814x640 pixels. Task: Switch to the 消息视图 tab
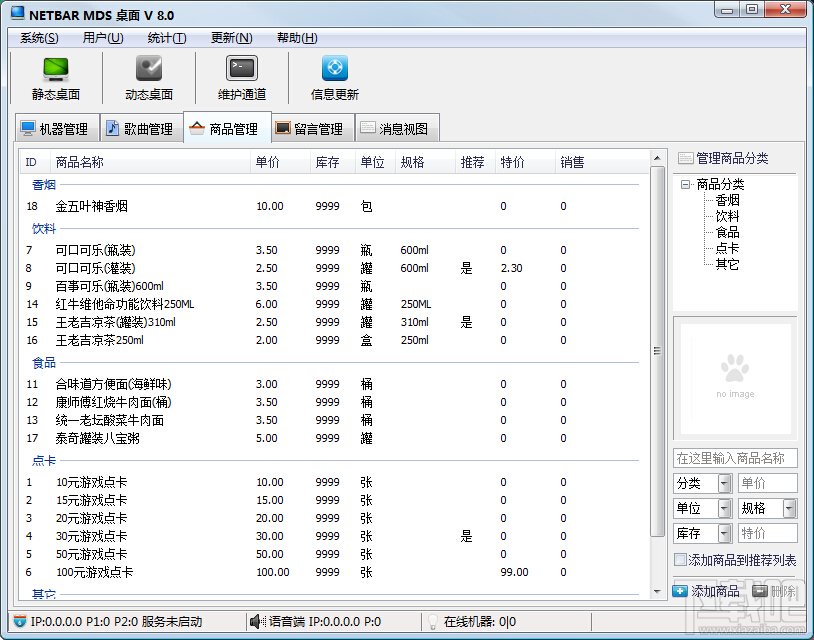397,128
